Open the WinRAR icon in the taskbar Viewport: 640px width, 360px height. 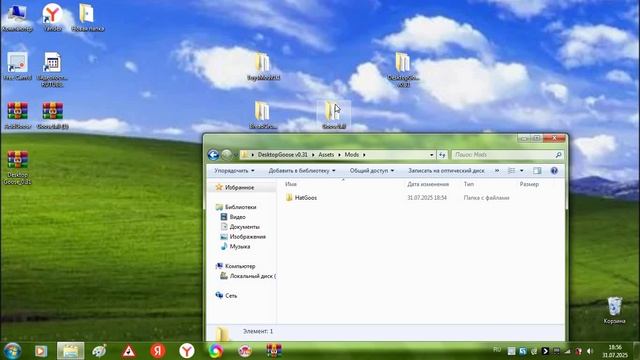coord(274,351)
